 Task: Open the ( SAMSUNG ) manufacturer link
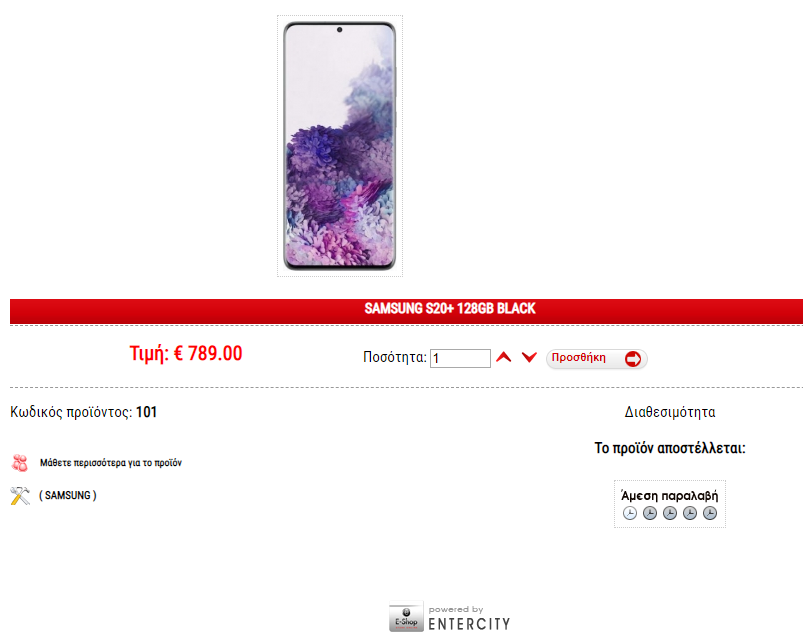pos(68,495)
